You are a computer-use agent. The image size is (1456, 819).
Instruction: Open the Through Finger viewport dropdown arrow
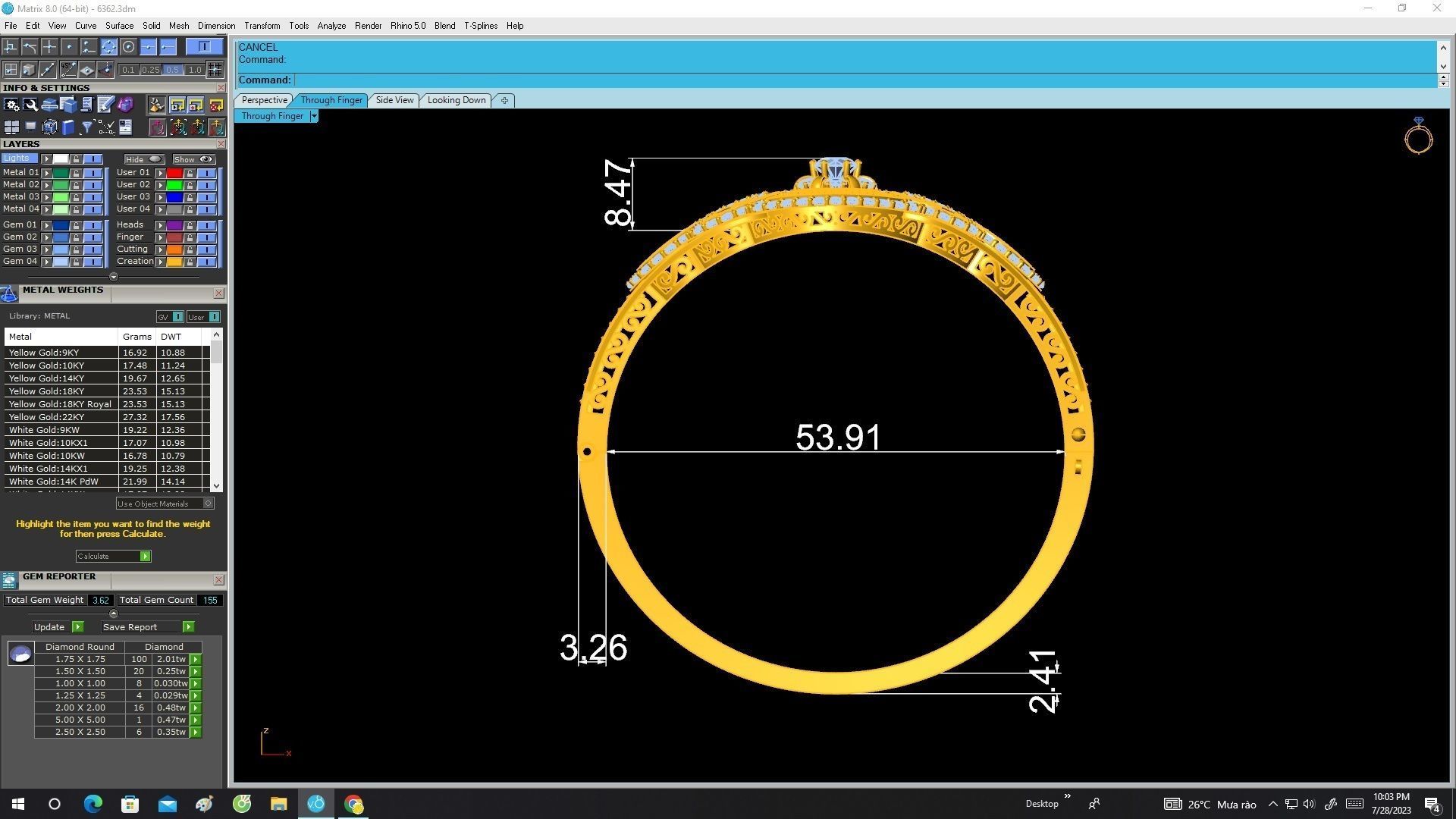pyautogui.click(x=314, y=116)
